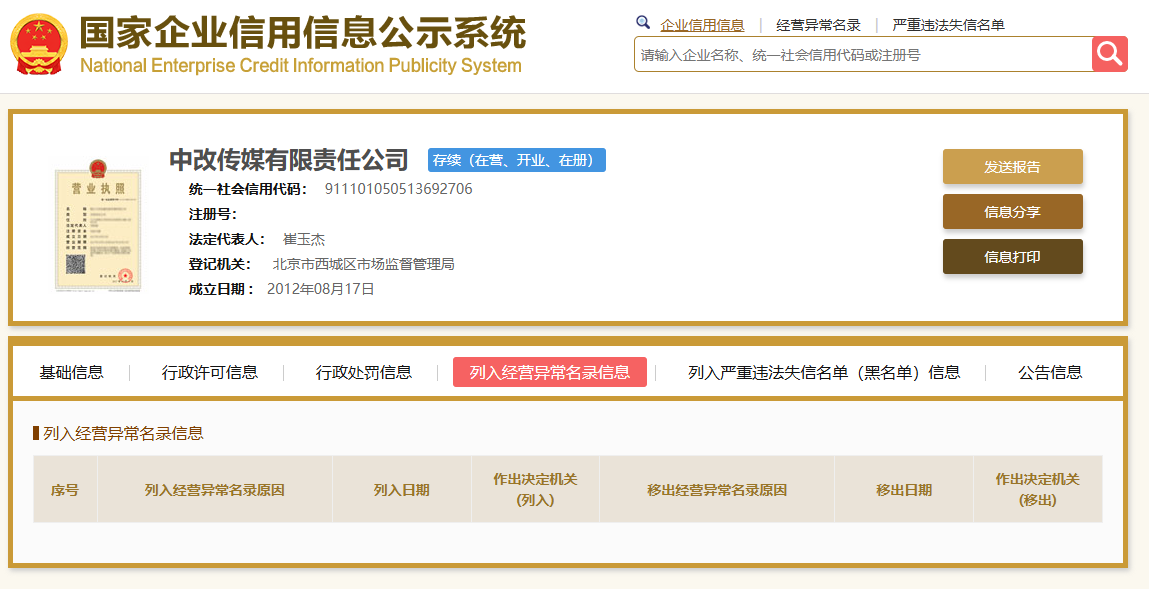Click the 国家企业信用信息公示系统 site title
This screenshot has width=1149, height=589.
[303, 32]
